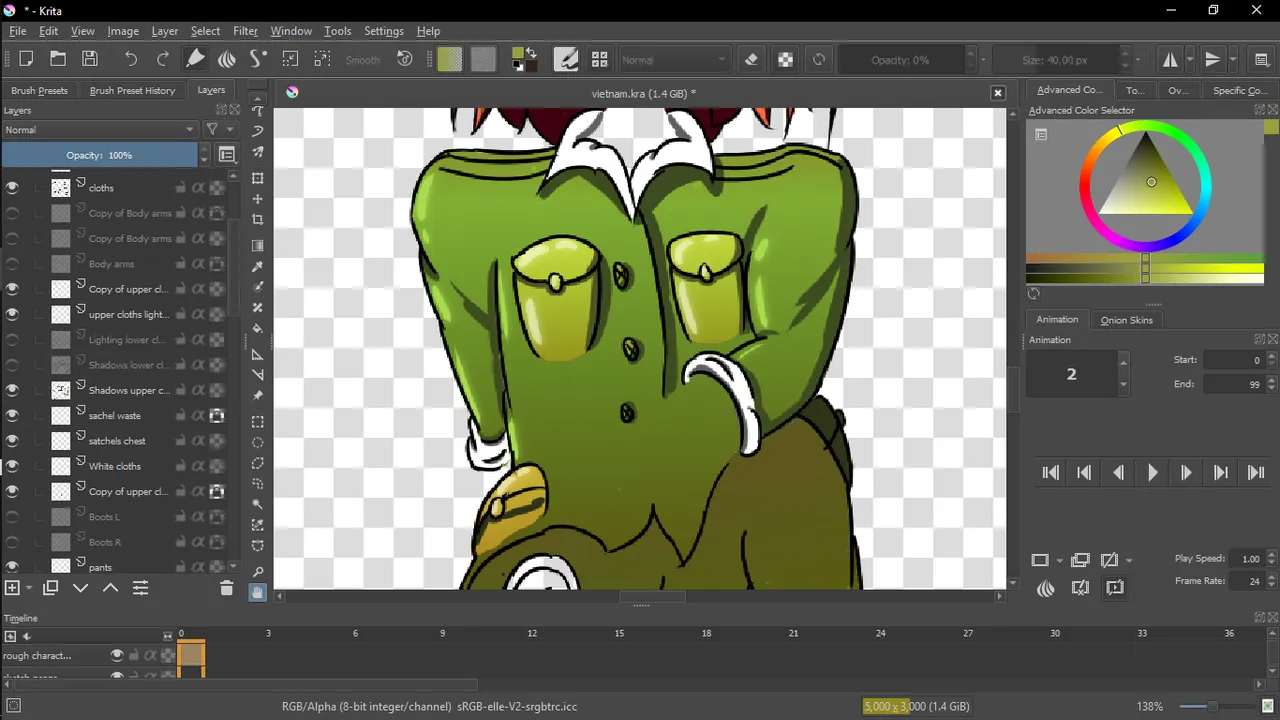The width and height of the screenshot is (1280, 720).
Task: Save the document via floppy icon
Action: (x=90, y=59)
